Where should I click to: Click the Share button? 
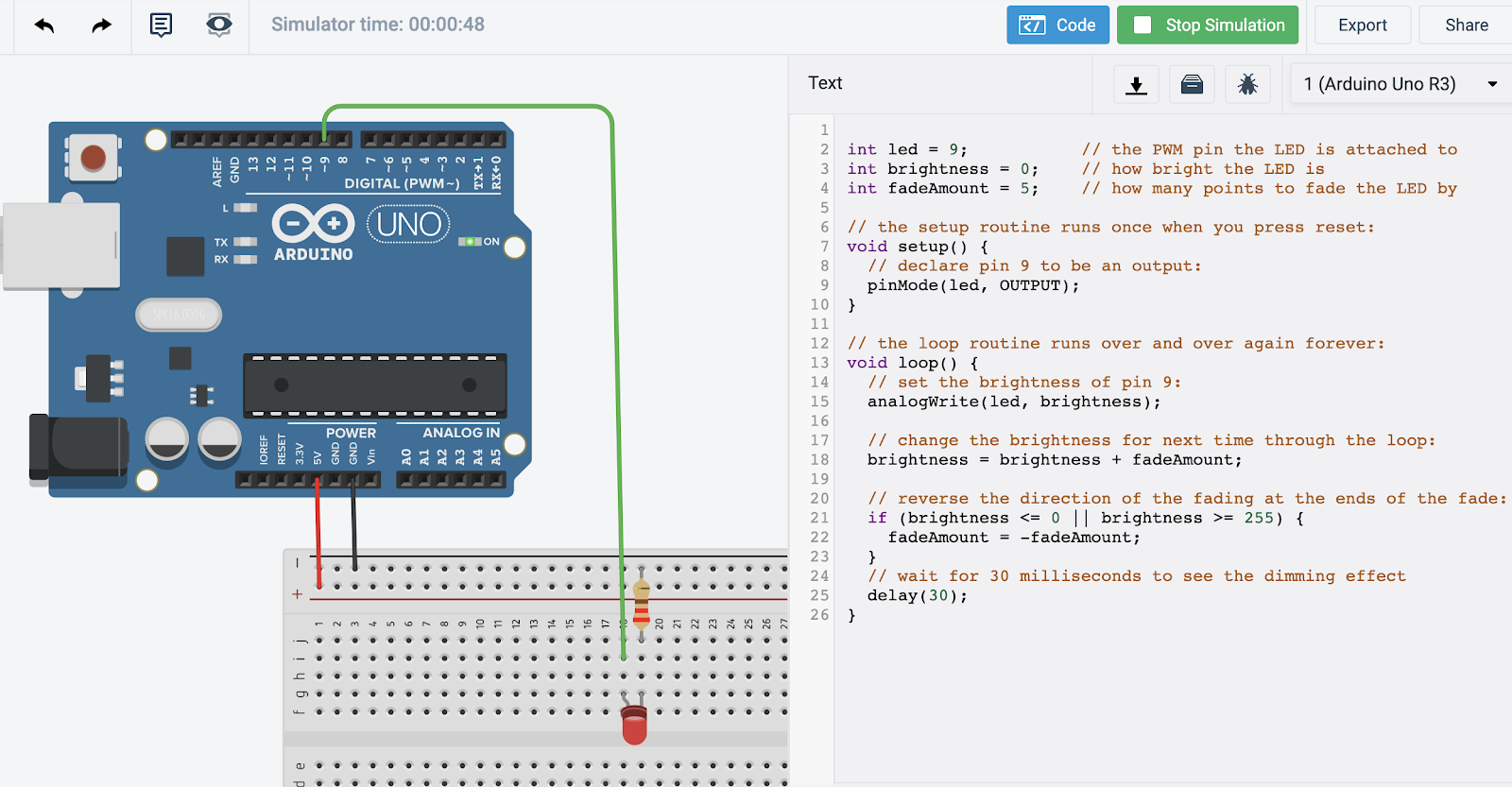pos(1467,26)
